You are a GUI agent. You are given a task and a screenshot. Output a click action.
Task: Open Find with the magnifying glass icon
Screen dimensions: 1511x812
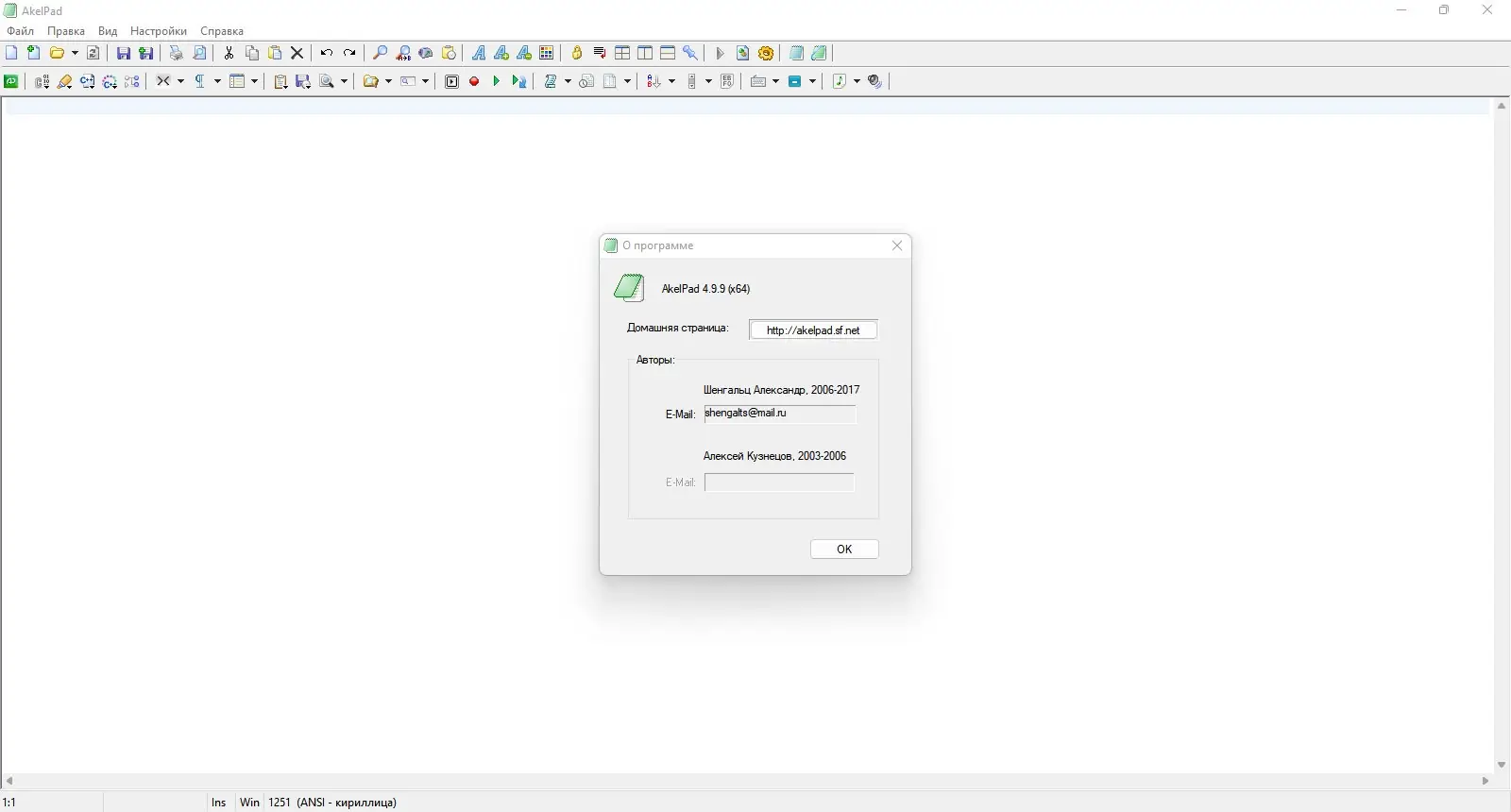(381, 53)
